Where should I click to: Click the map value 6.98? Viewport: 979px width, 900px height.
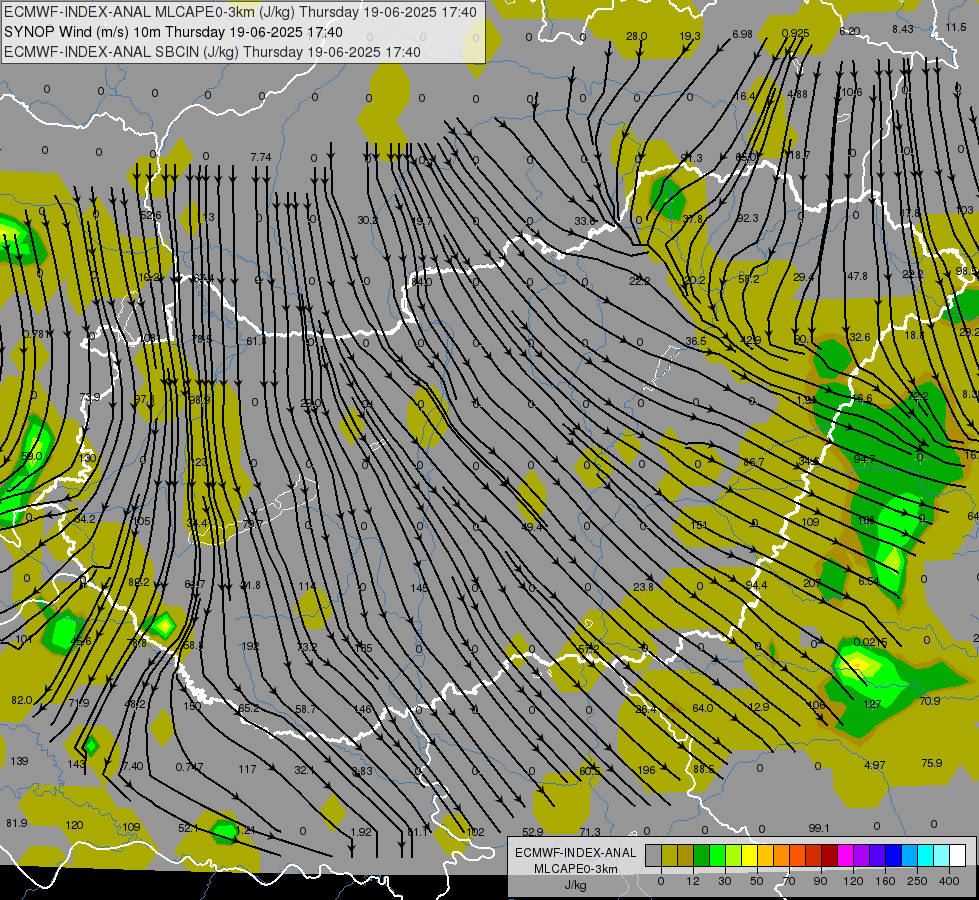point(742,34)
